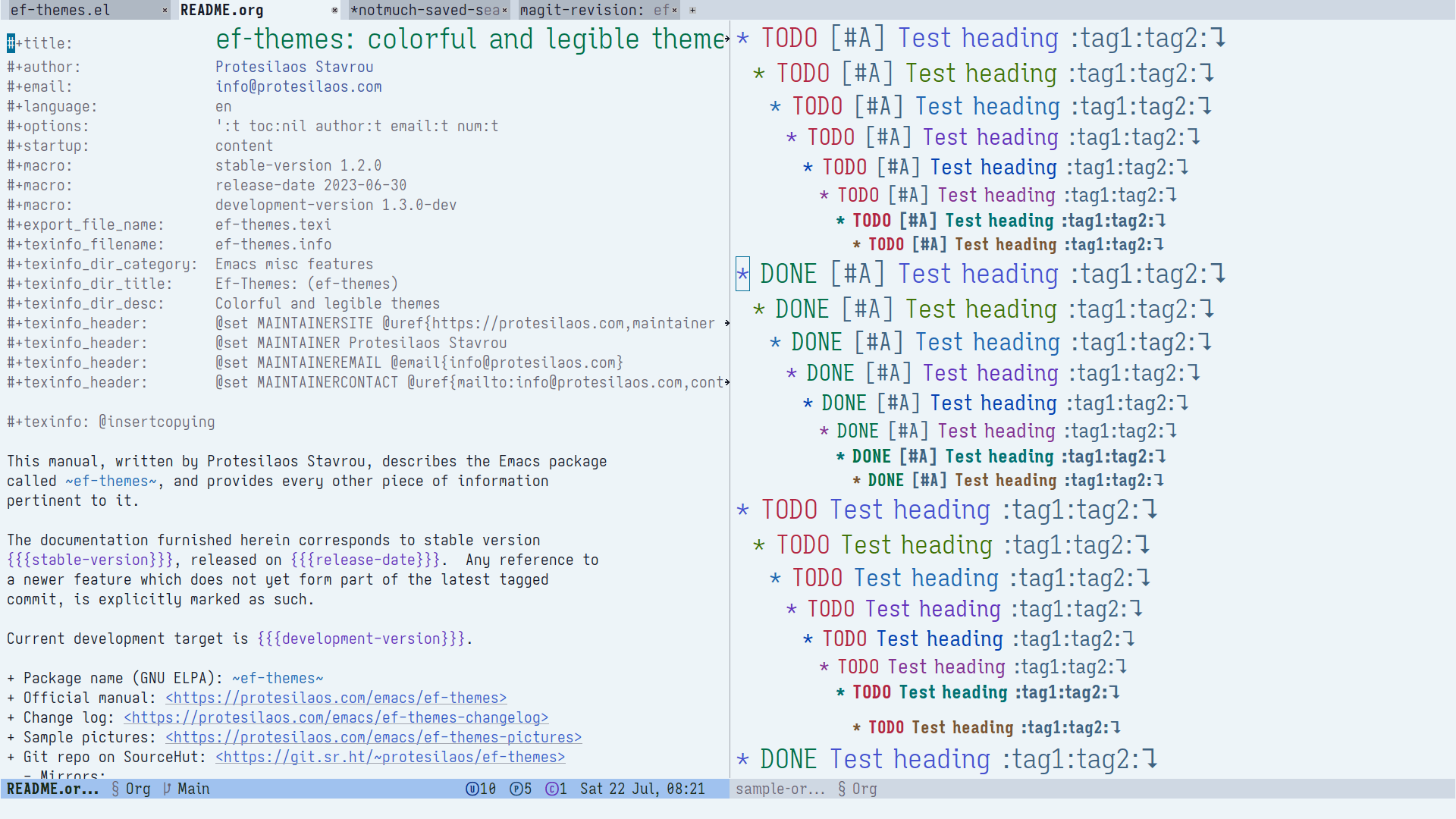Fold the largest DONE heading star without priority
Image resolution: width=1456 pixels, height=819 pixels.
click(743, 760)
